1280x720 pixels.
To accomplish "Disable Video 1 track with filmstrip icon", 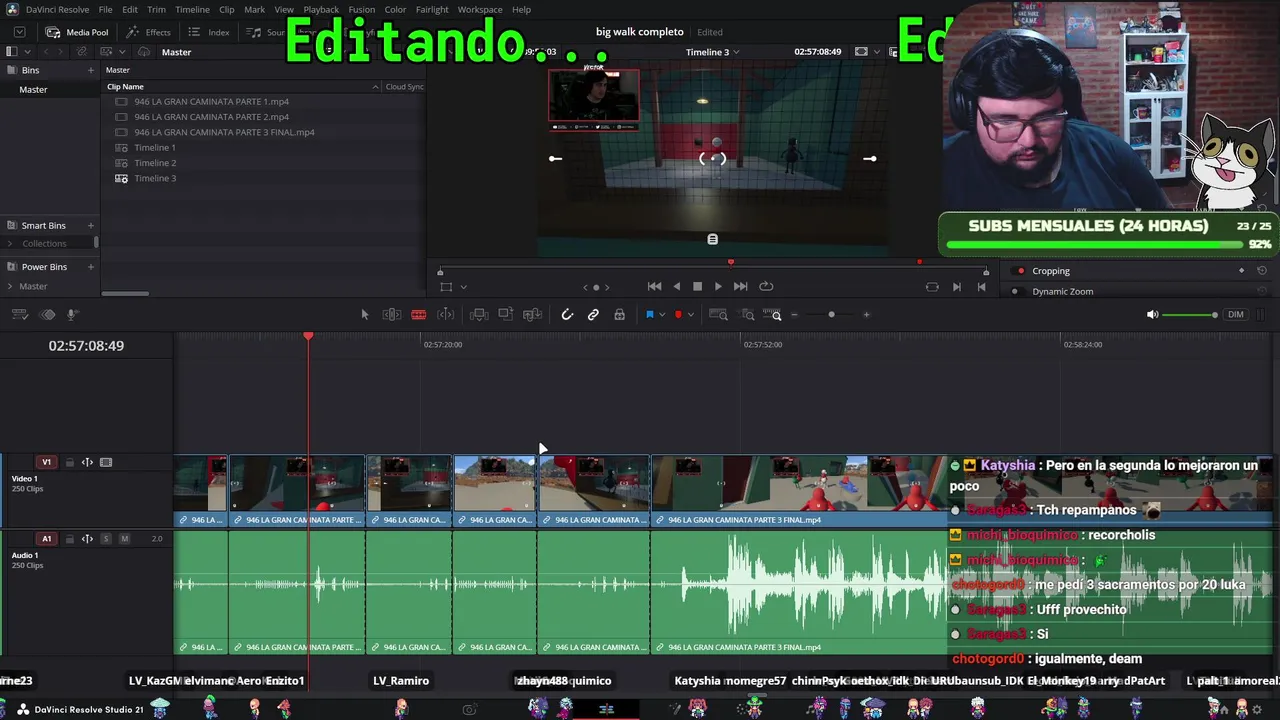I will click(106, 463).
